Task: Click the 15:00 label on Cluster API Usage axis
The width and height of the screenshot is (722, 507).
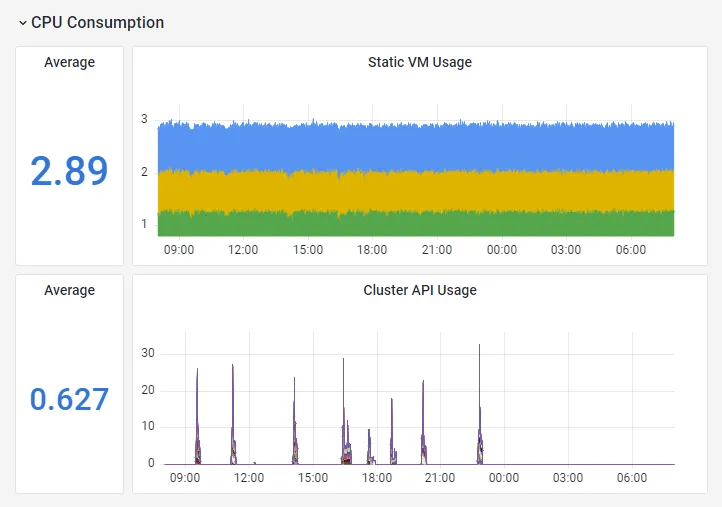Action: click(x=313, y=478)
